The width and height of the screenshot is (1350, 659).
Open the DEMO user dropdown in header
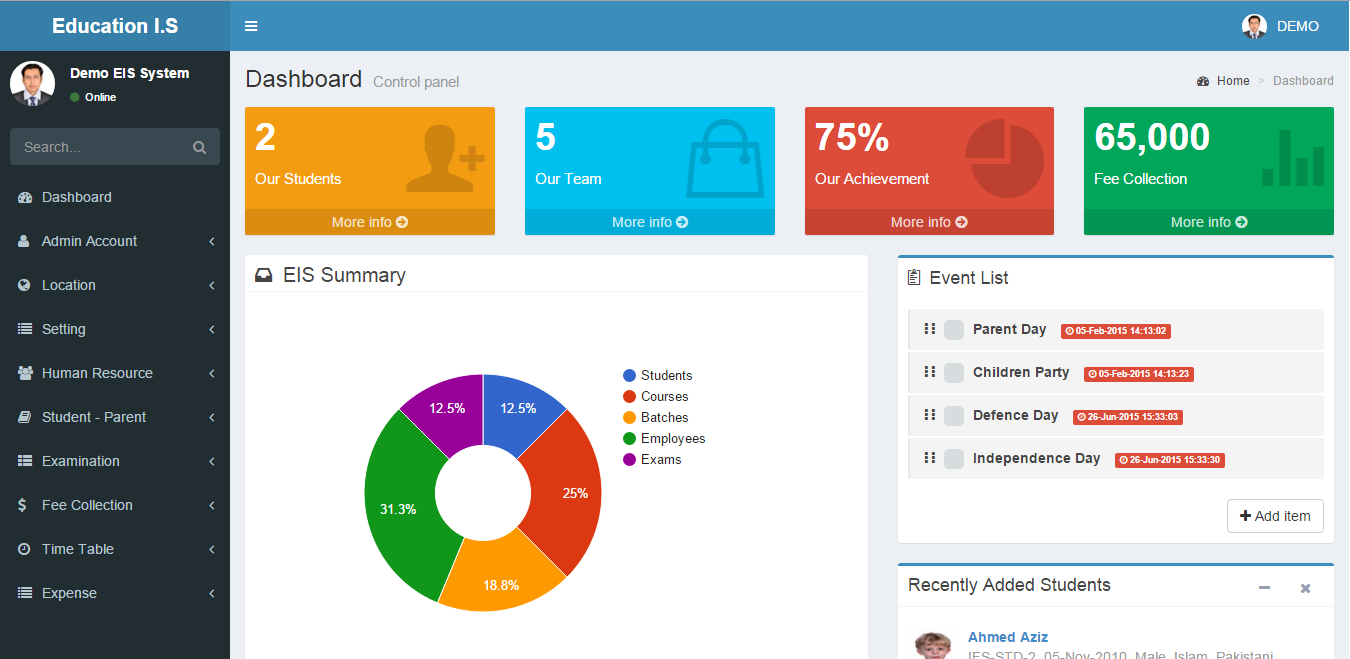(1281, 26)
